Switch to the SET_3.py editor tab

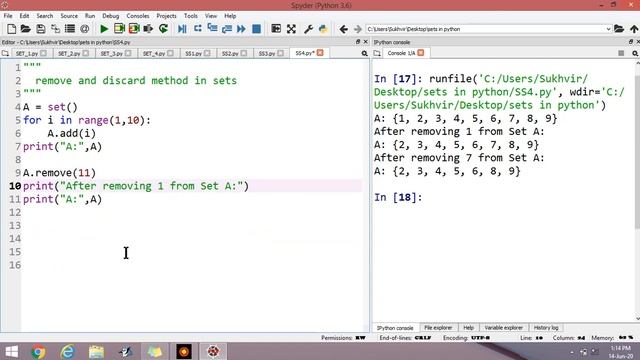click(116, 53)
